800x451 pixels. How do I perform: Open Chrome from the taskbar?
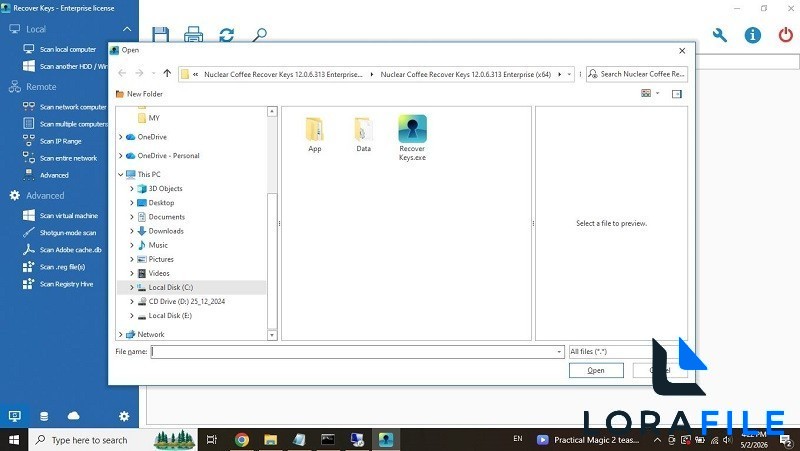coord(242,440)
